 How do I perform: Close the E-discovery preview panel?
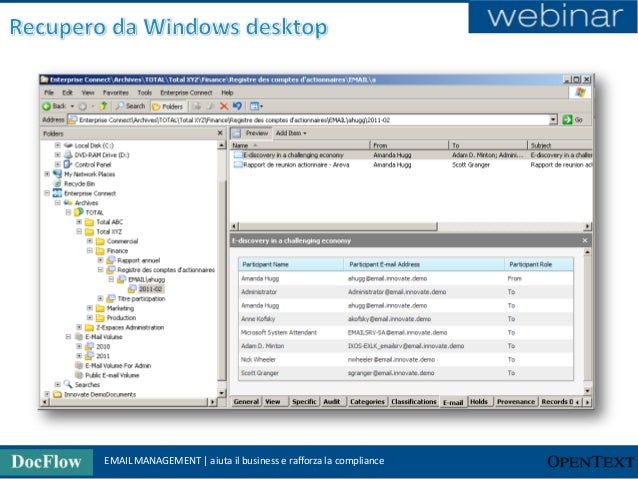point(585,241)
